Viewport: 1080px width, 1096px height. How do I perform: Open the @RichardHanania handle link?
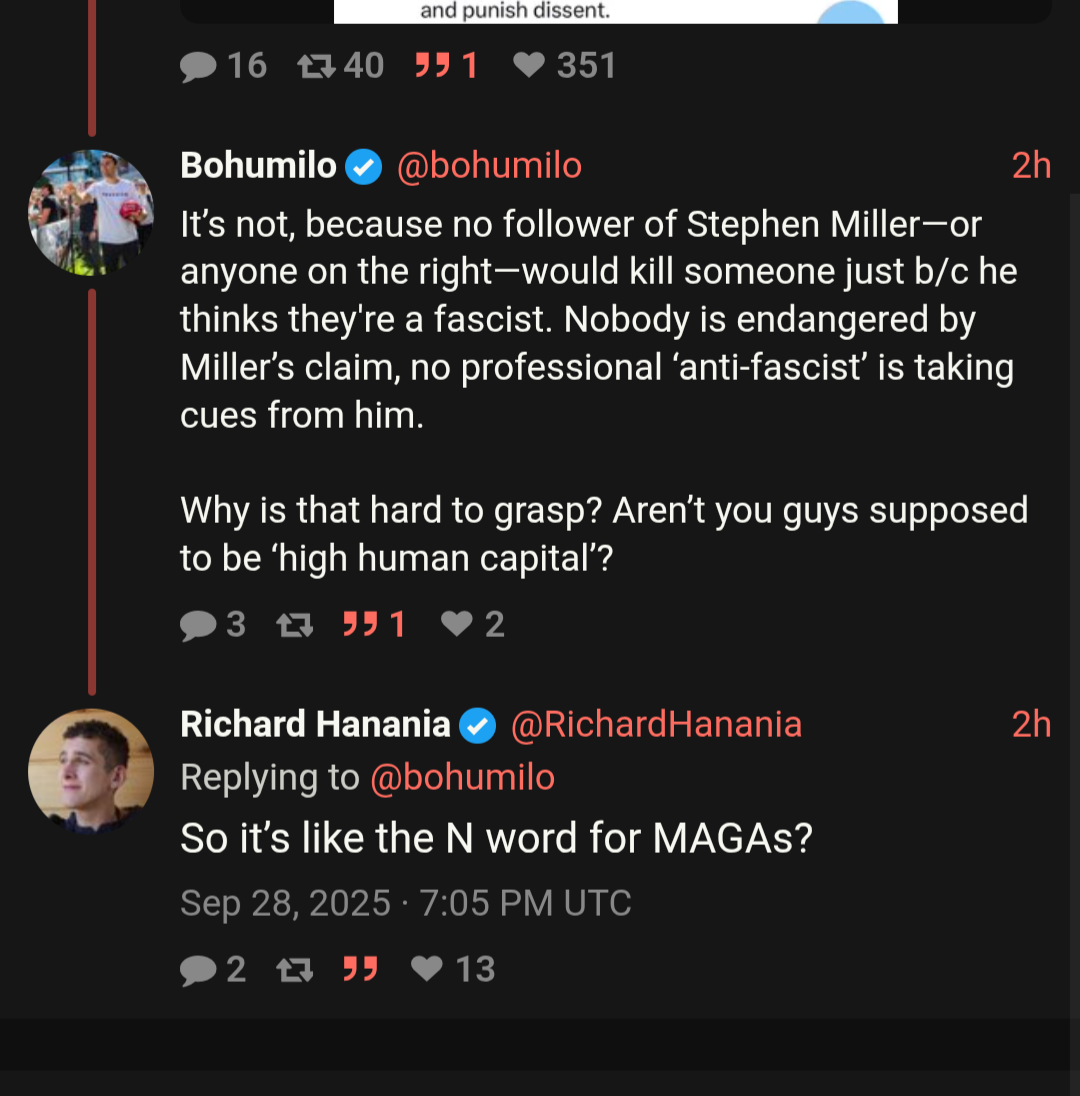656,724
